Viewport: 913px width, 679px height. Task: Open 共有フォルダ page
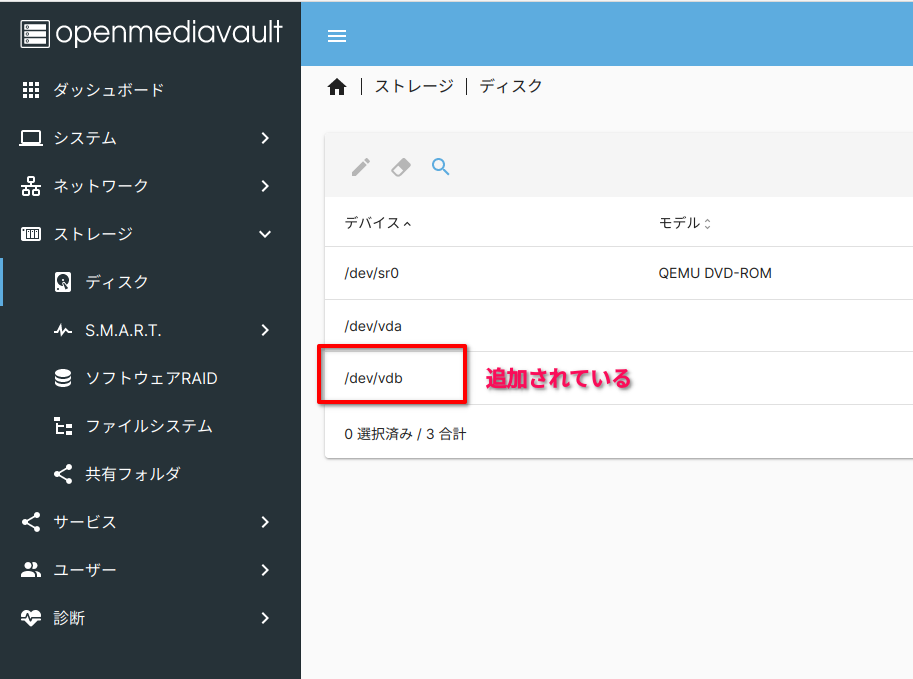click(x=150, y=474)
